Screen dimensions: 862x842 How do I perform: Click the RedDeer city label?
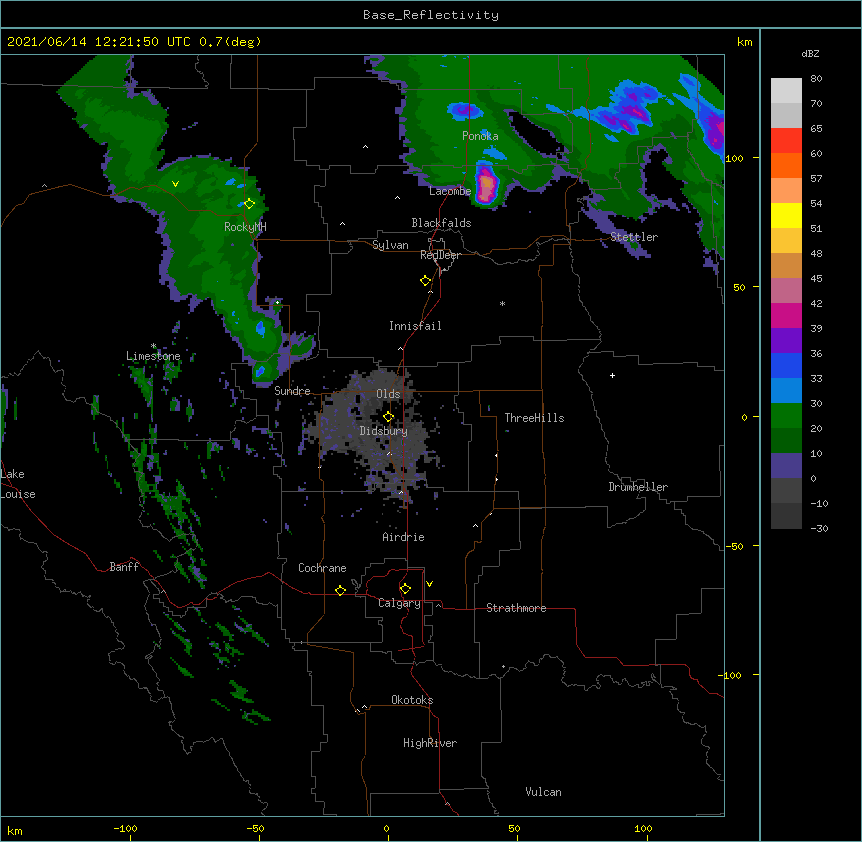[440, 255]
